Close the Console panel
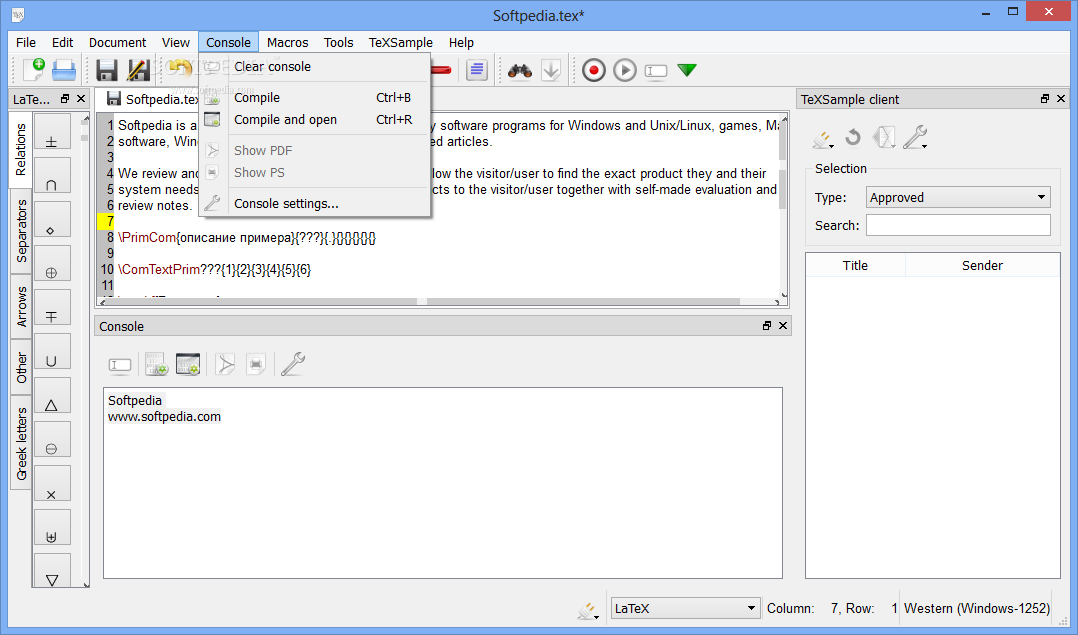 point(782,326)
